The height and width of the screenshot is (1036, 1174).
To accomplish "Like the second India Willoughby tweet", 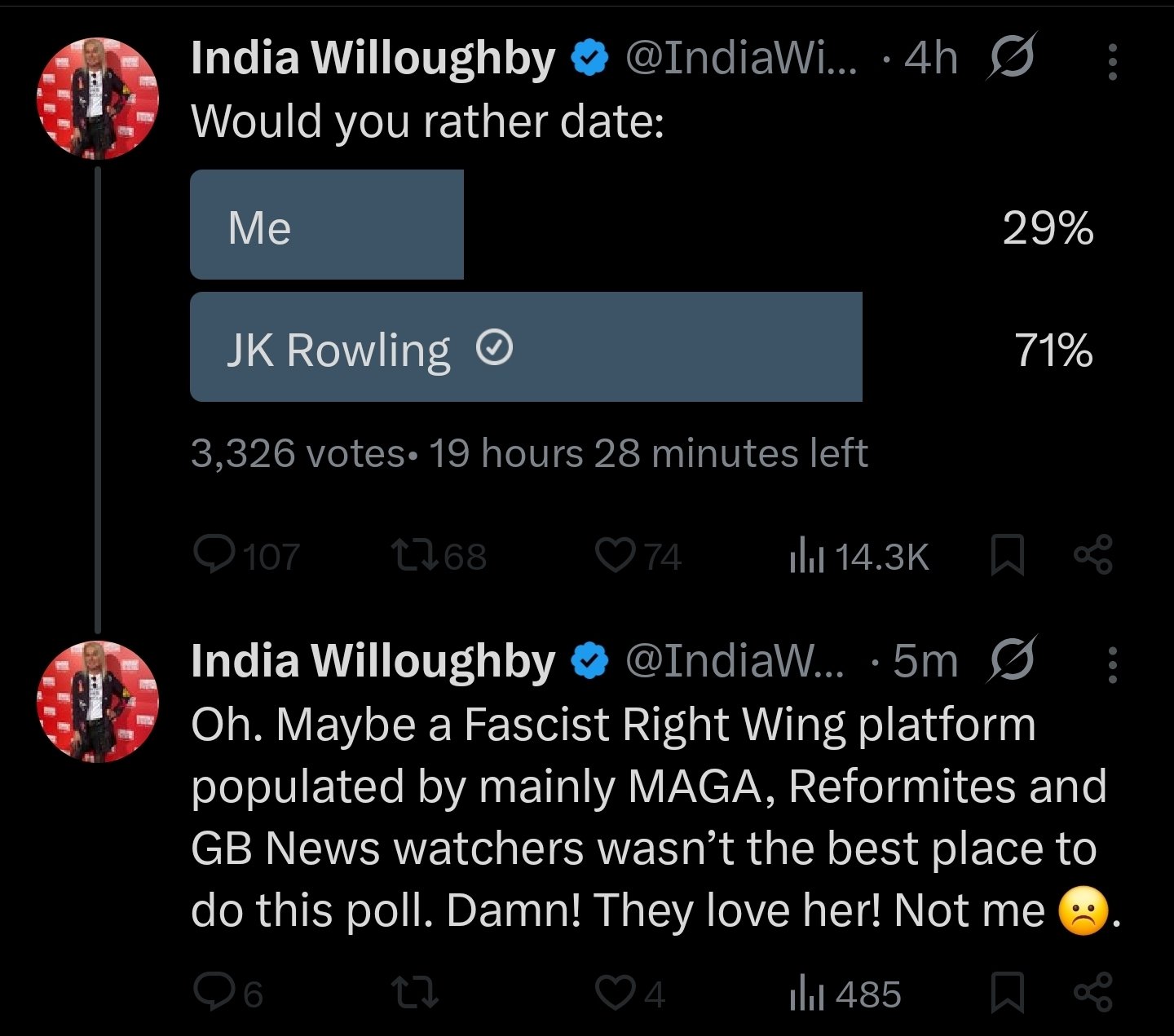I will (x=615, y=994).
